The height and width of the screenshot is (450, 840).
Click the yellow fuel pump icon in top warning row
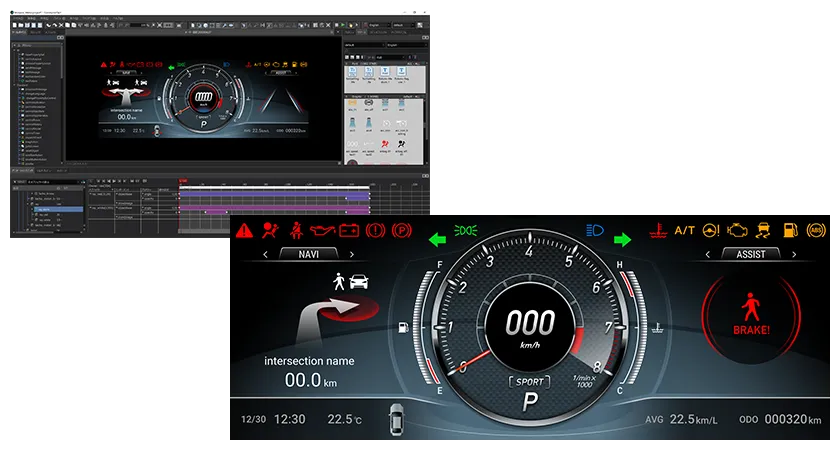click(x=791, y=230)
